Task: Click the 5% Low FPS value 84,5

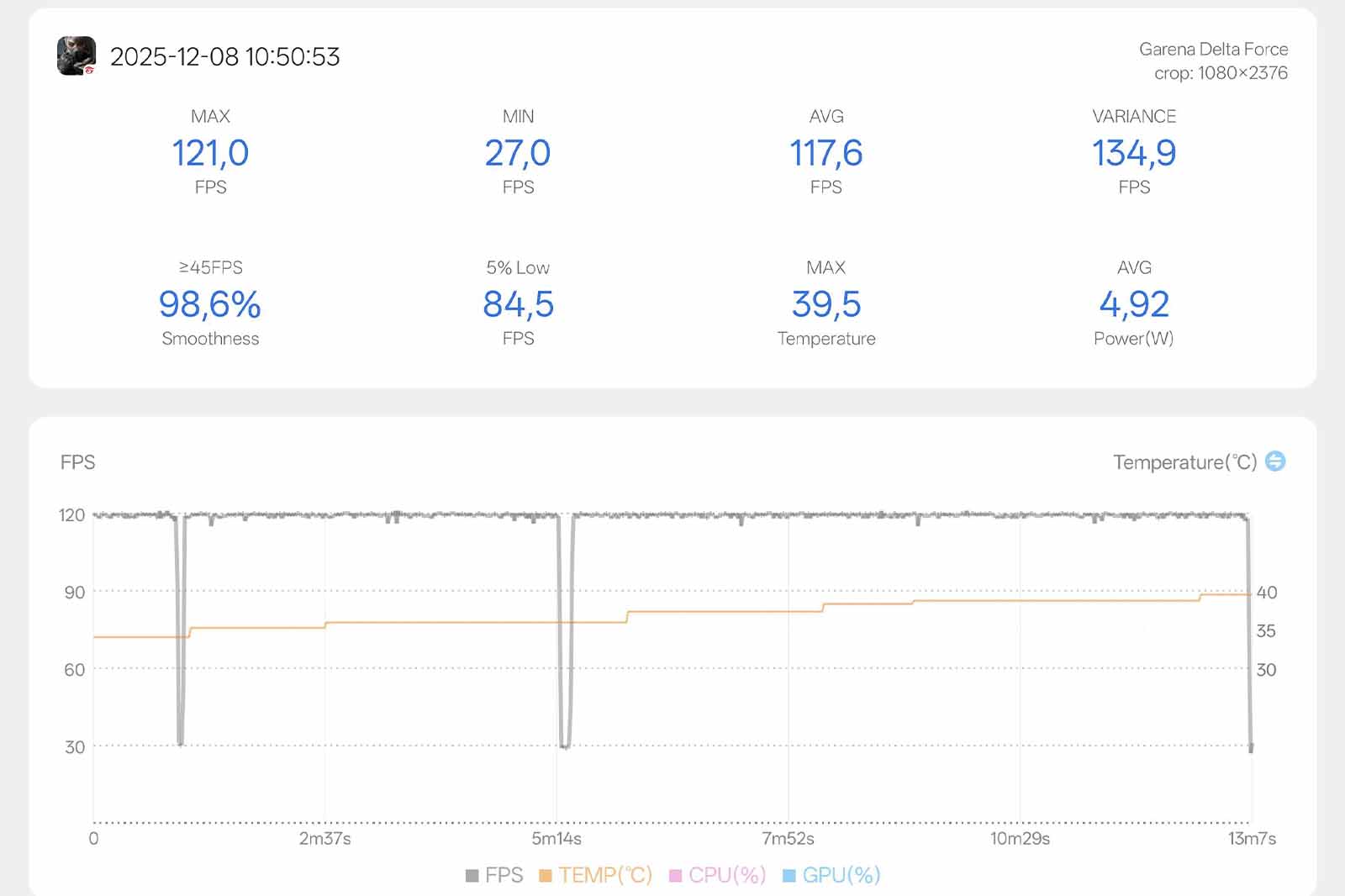Action: [x=518, y=304]
